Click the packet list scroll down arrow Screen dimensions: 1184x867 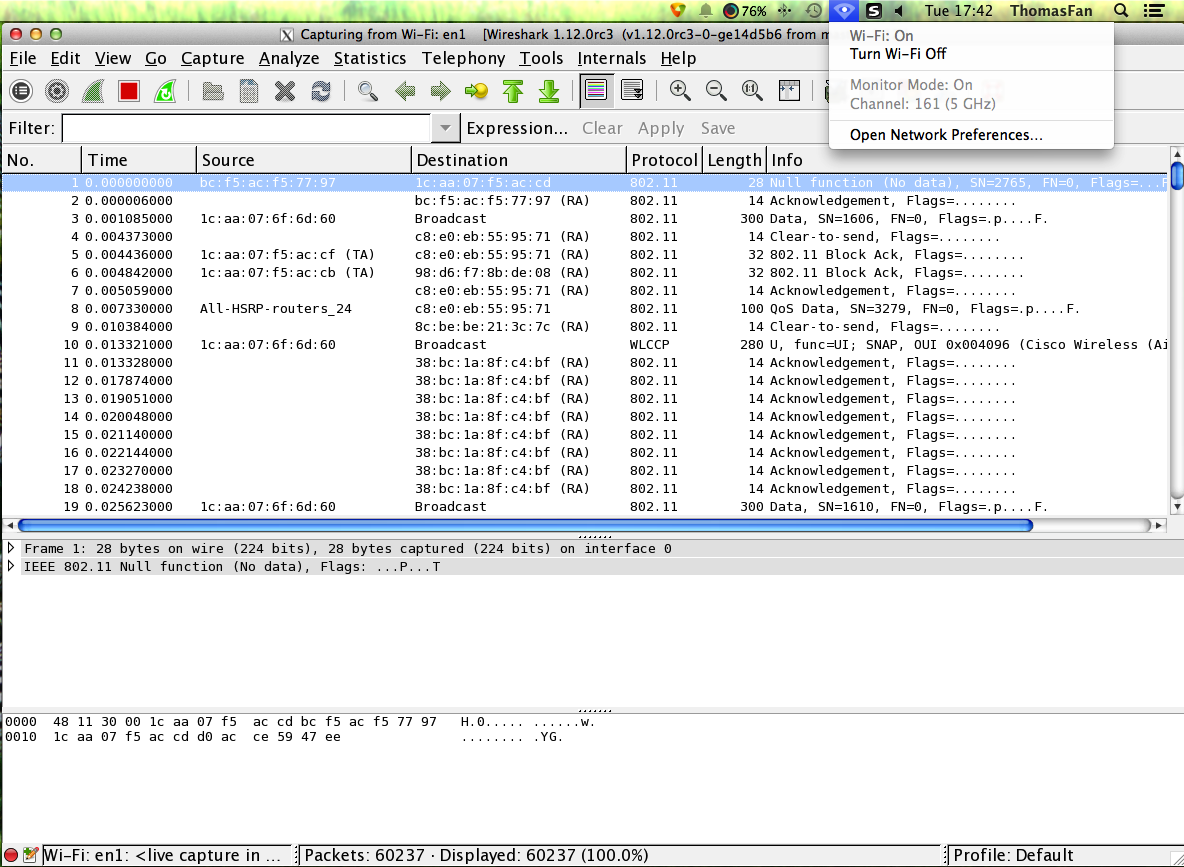pyautogui.click(x=1177, y=506)
